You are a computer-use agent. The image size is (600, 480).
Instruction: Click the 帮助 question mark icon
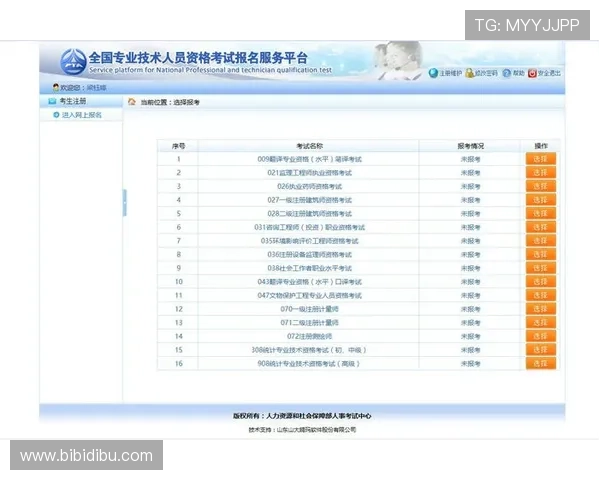point(507,73)
